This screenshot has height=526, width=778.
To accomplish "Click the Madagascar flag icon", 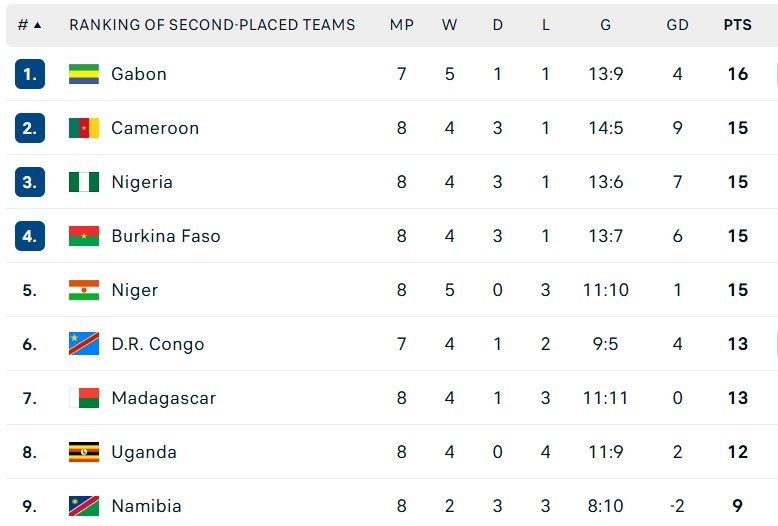I will point(84,398).
